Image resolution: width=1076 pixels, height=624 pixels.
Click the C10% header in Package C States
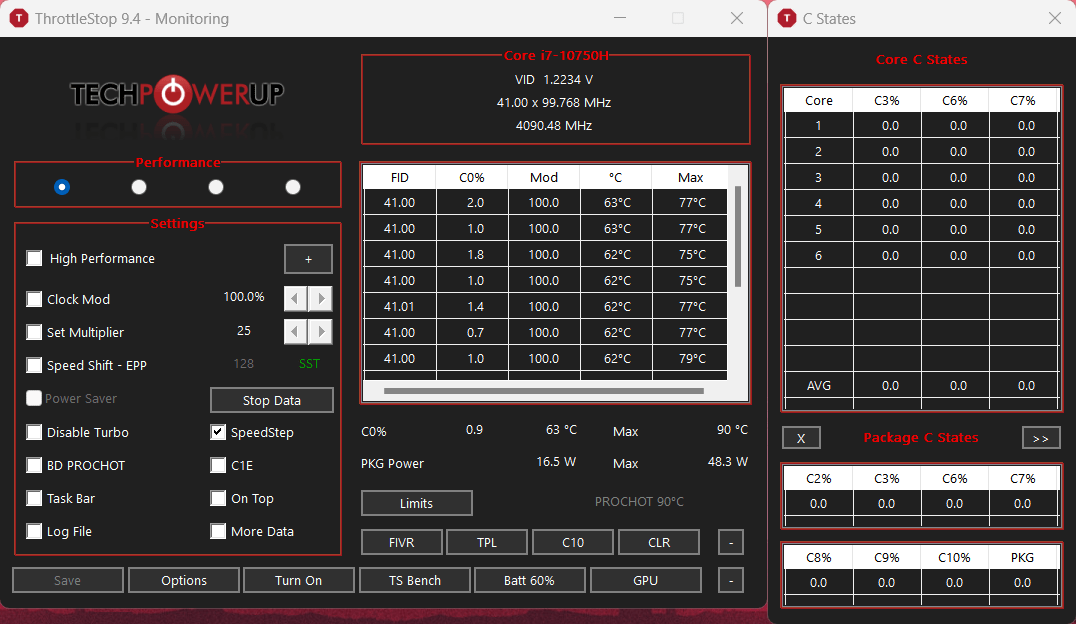954,557
